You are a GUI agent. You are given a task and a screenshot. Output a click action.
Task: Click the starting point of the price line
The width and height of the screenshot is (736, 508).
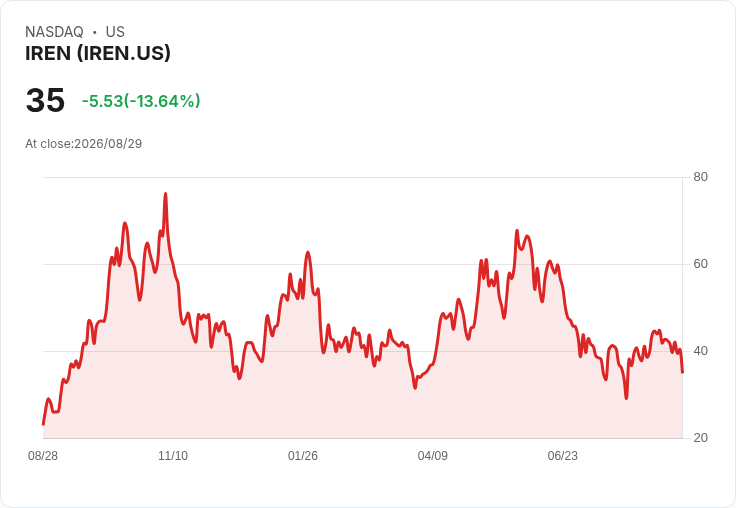click(43, 424)
